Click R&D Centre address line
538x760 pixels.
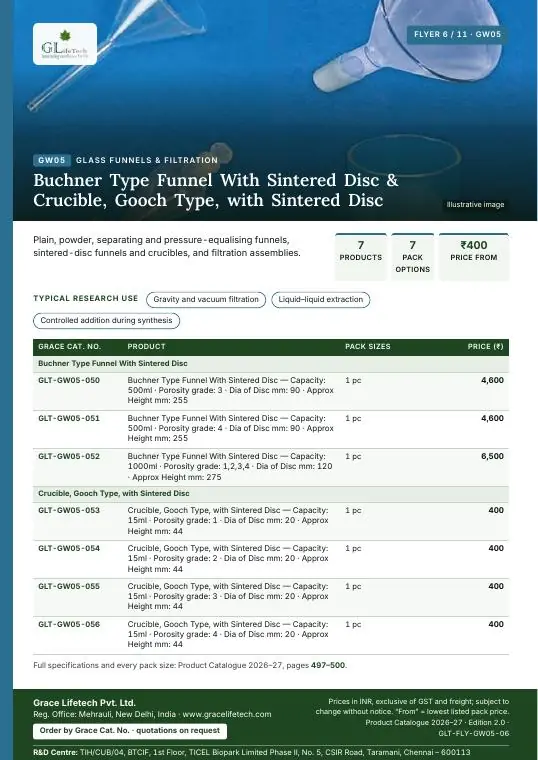pos(252,752)
